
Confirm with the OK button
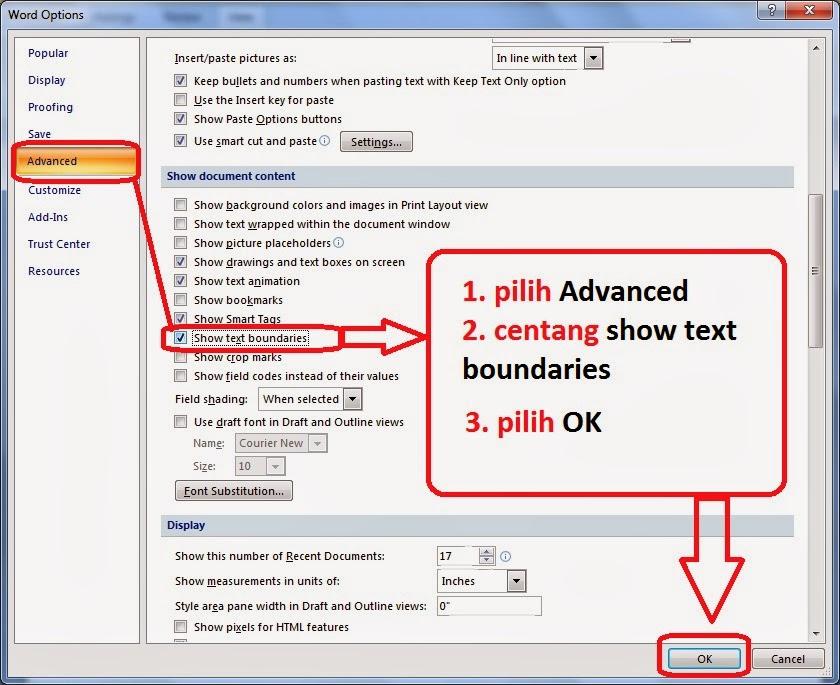[704, 659]
